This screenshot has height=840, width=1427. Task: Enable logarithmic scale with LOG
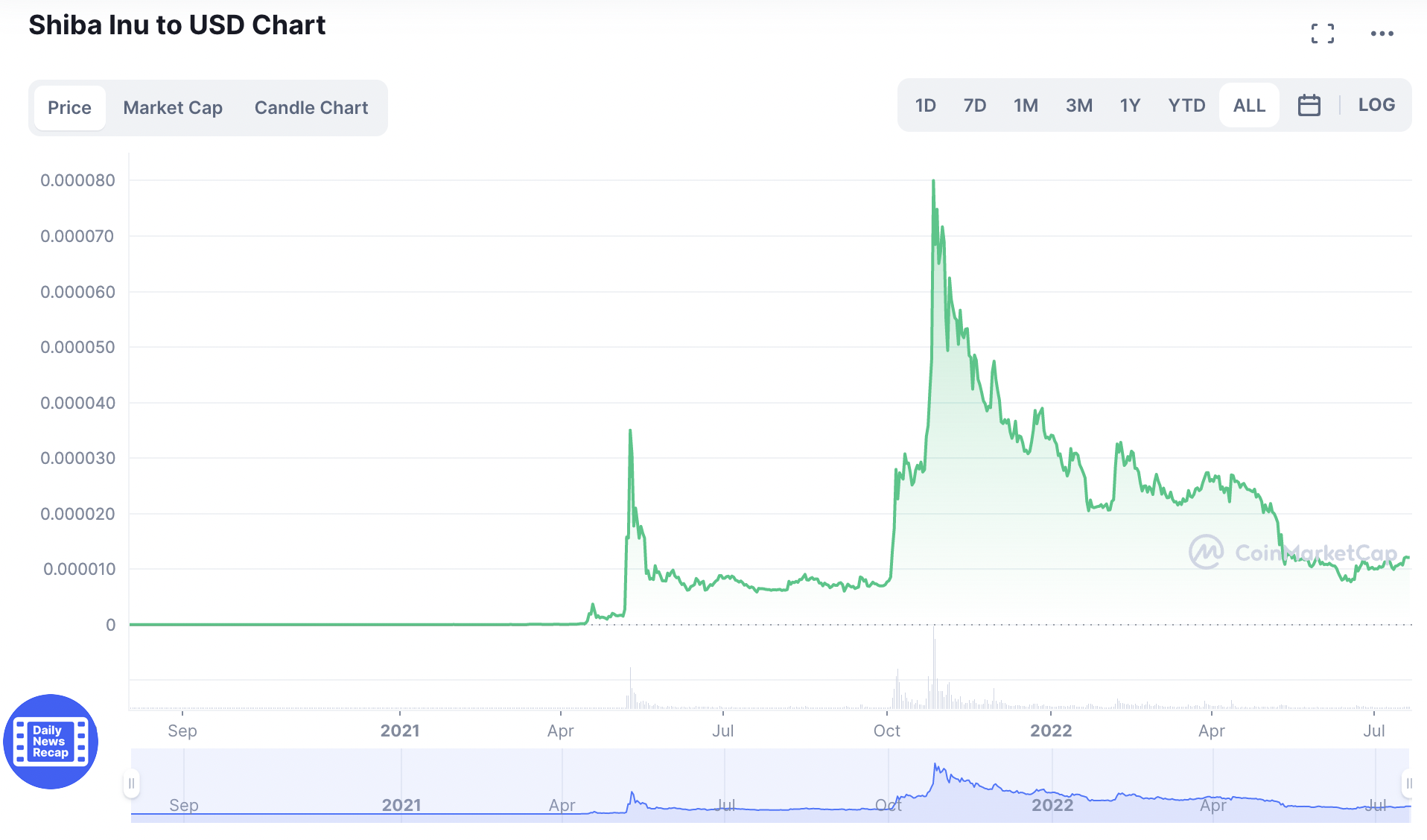(1376, 104)
